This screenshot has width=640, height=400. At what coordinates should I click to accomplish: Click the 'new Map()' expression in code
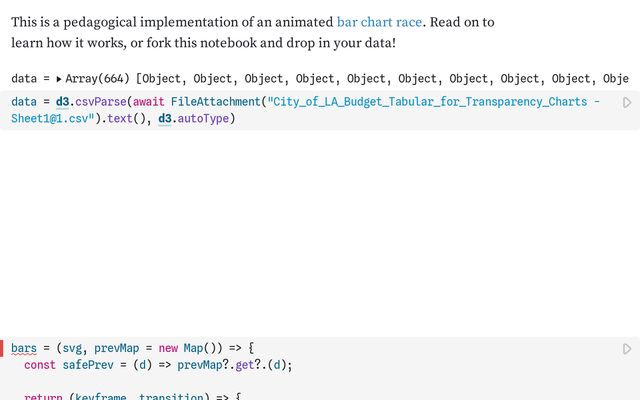pos(185,348)
